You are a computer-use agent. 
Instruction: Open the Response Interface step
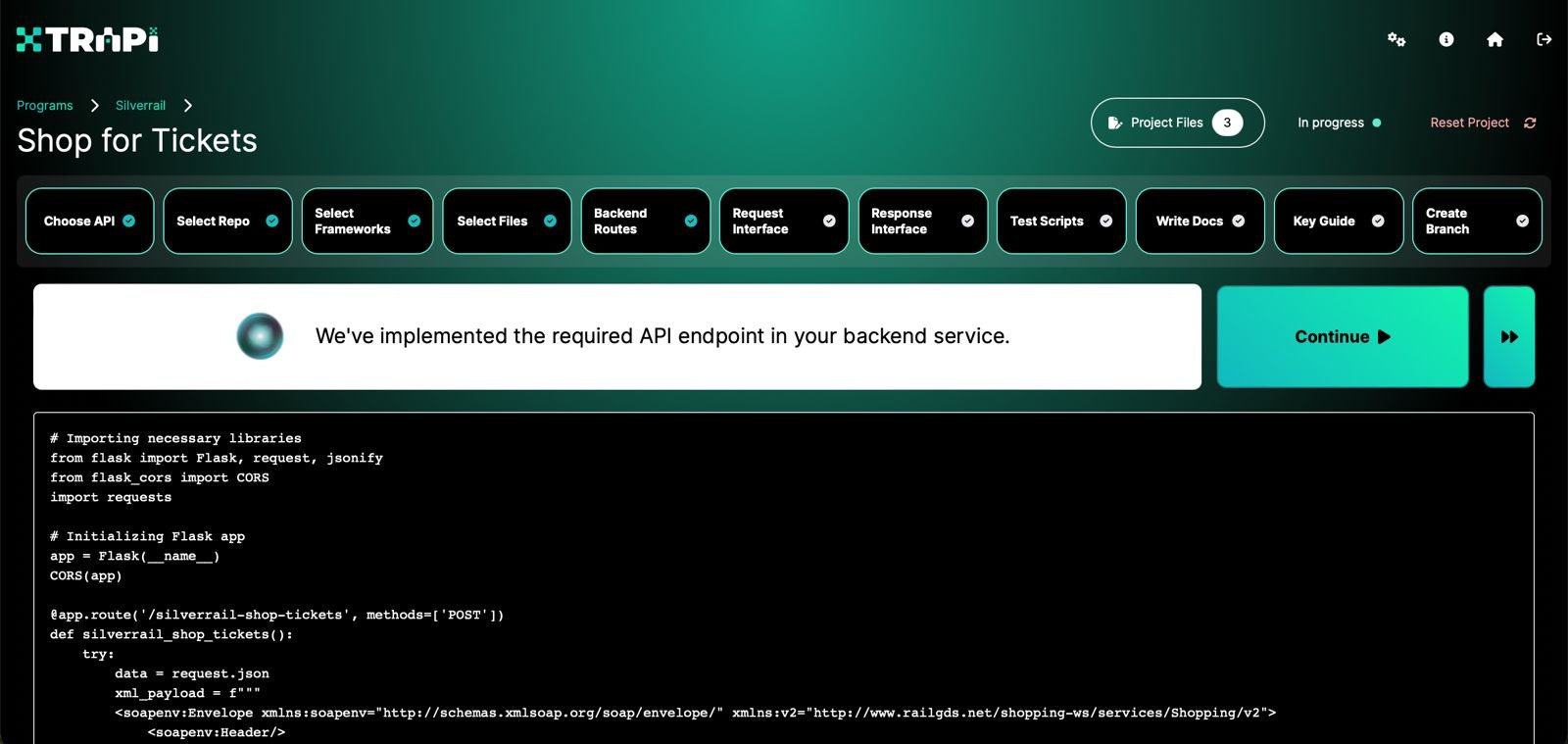pyautogui.click(x=923, y=221)
